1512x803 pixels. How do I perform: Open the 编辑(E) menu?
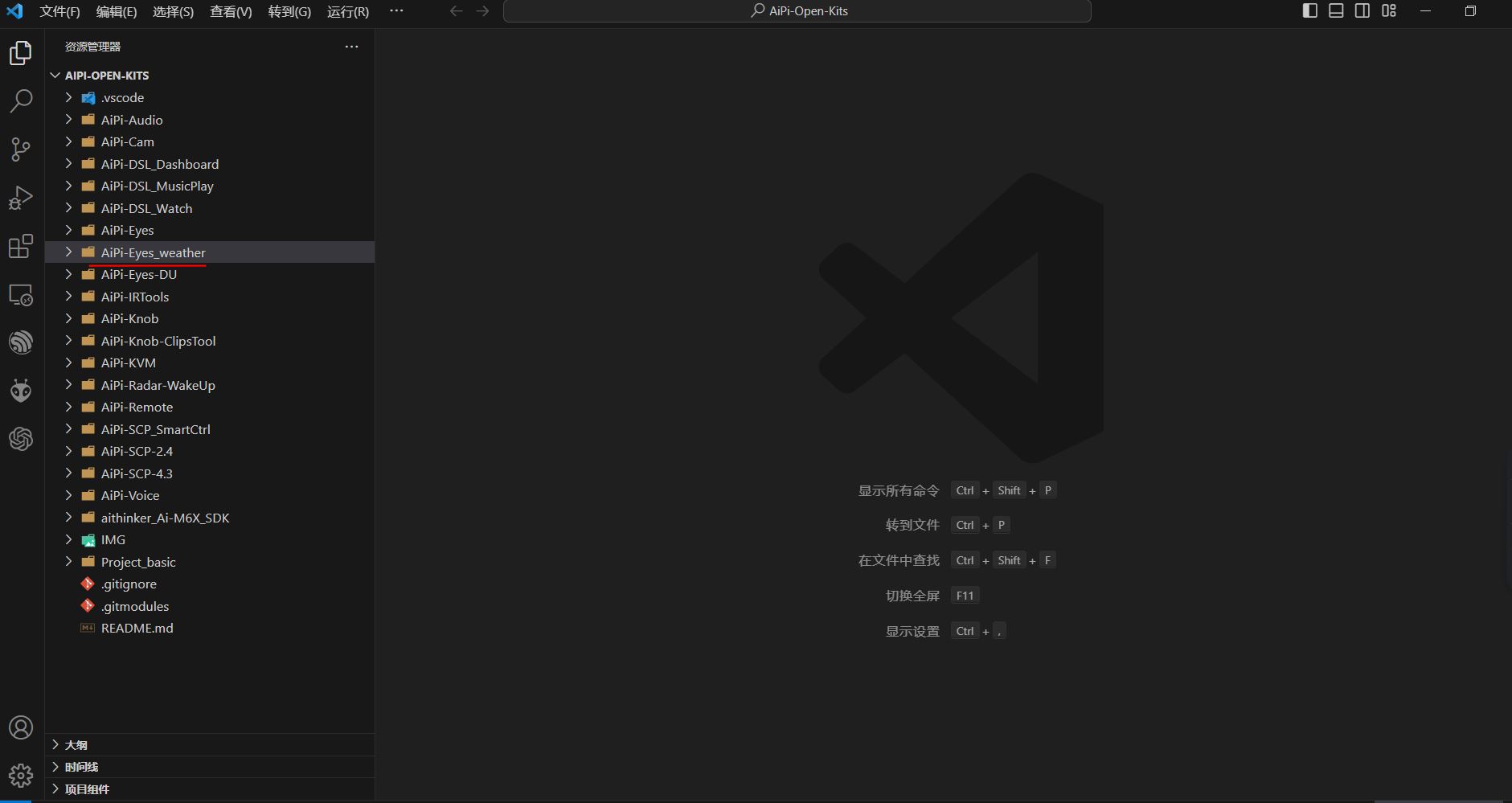click(x=117, y=11)
